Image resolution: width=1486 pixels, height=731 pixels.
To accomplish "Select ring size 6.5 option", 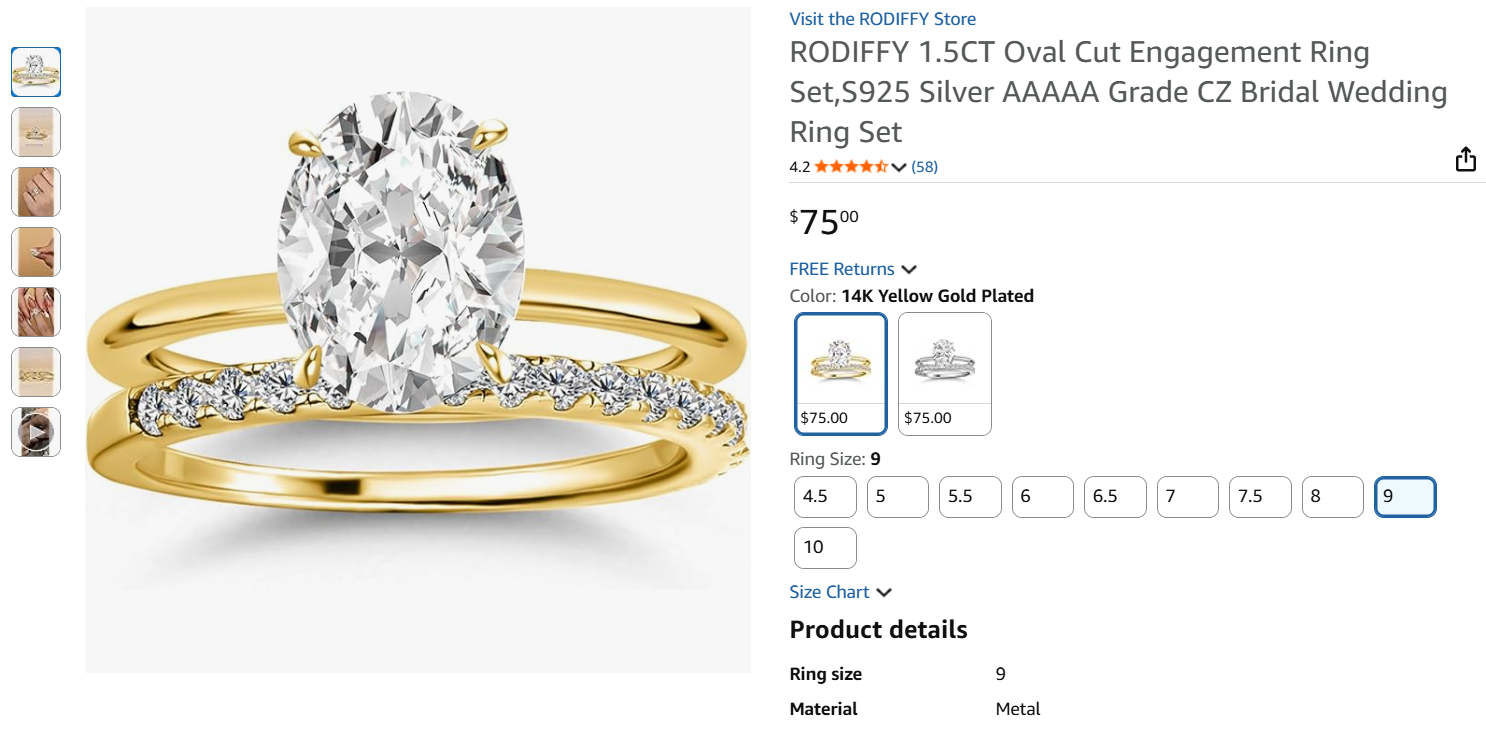I will (x=1114, y=496).
